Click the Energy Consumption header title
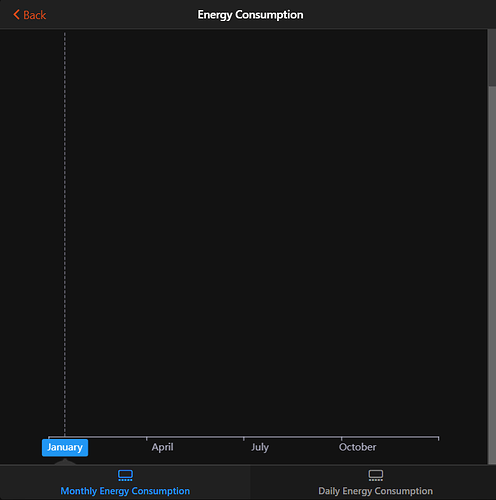The height and width of the screenshot is (500, 496). 250,15
